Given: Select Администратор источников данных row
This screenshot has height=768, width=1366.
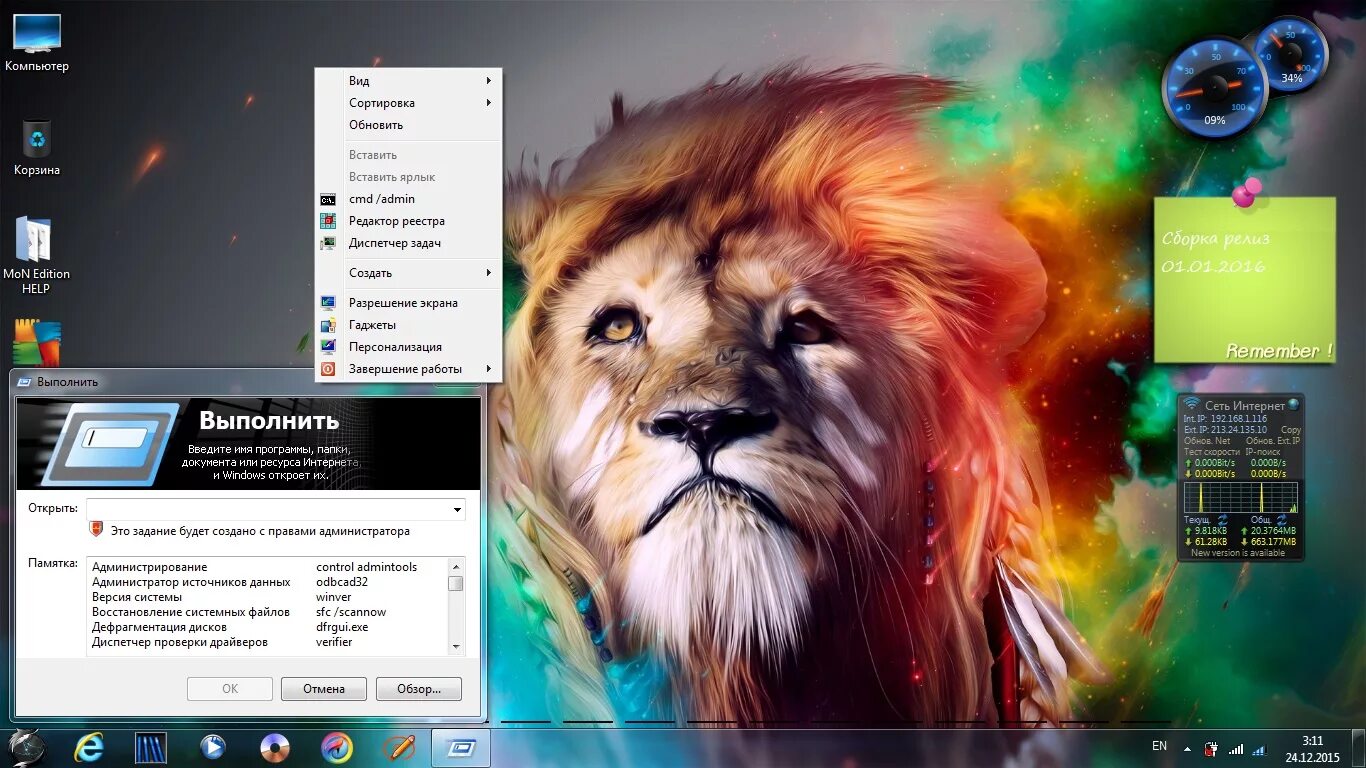Looking at the screenshot, I should 267,582.
